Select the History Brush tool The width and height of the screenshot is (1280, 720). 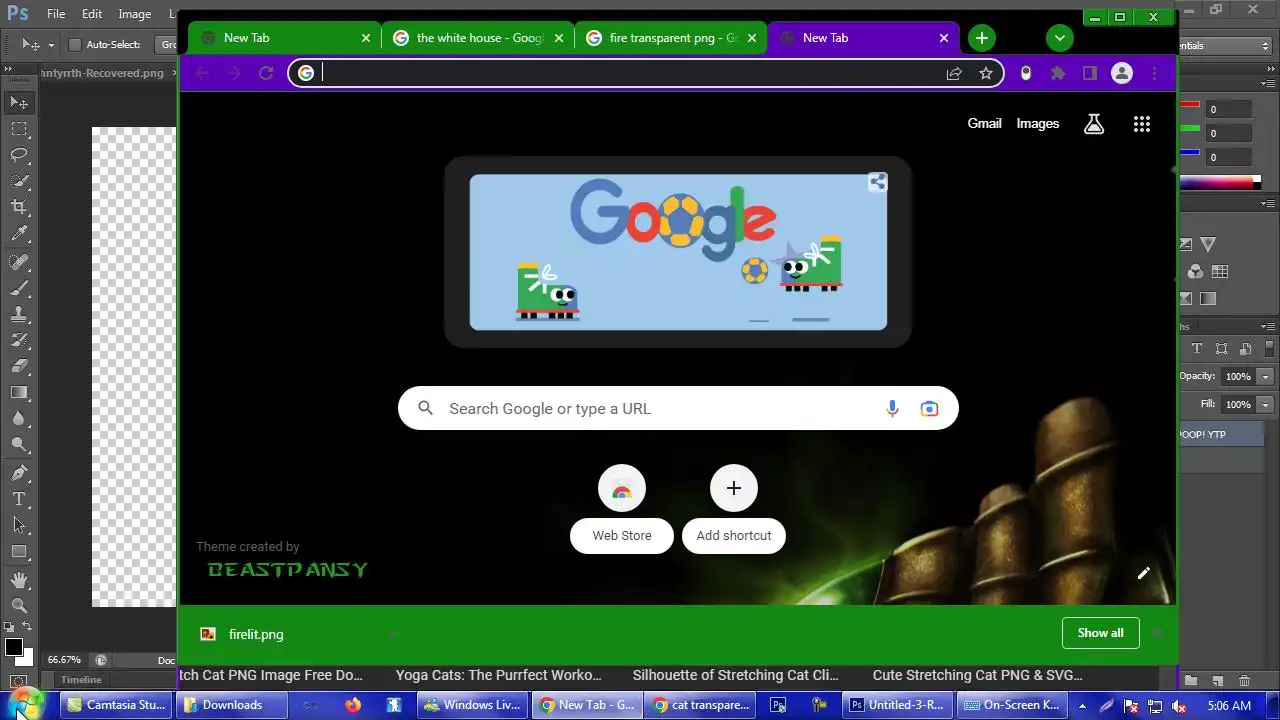pyautogui.click(x=19, y=340)
